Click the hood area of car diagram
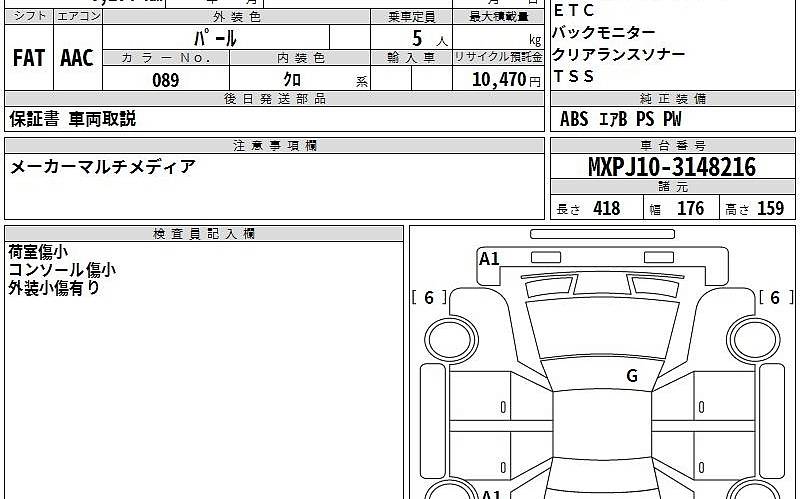 tap(602, 329)
